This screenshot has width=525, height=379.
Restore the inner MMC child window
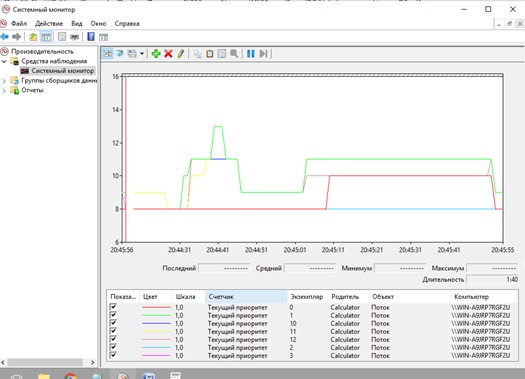pos(509,24)
